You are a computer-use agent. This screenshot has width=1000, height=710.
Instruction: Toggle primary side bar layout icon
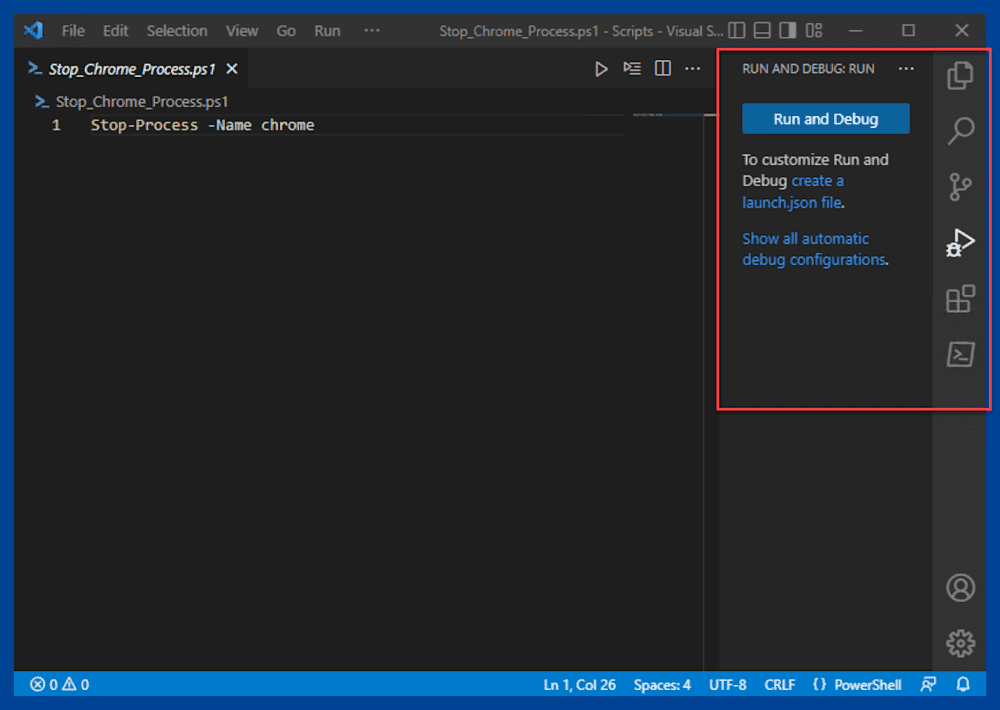pyautogui.click(x=737, y=31)
